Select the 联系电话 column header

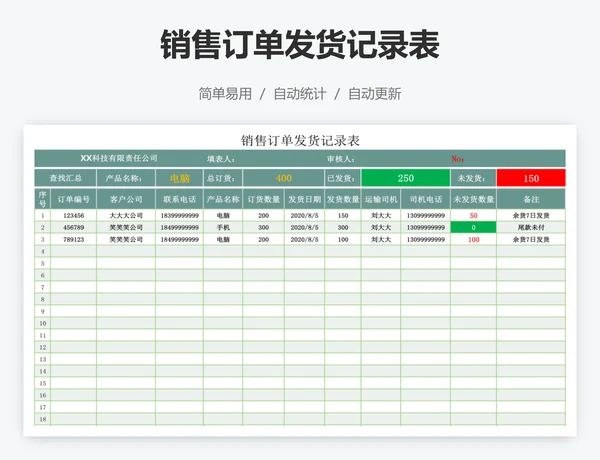[x=179, y=199]
